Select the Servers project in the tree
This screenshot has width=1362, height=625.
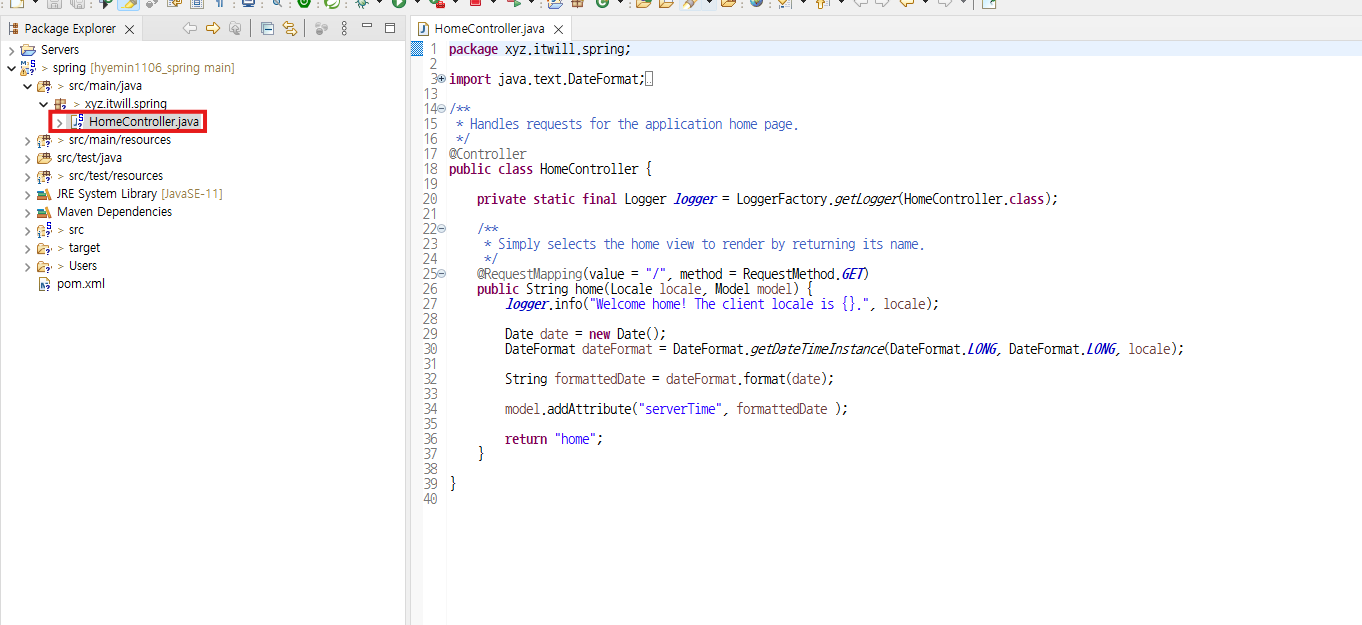coord(59,50)
